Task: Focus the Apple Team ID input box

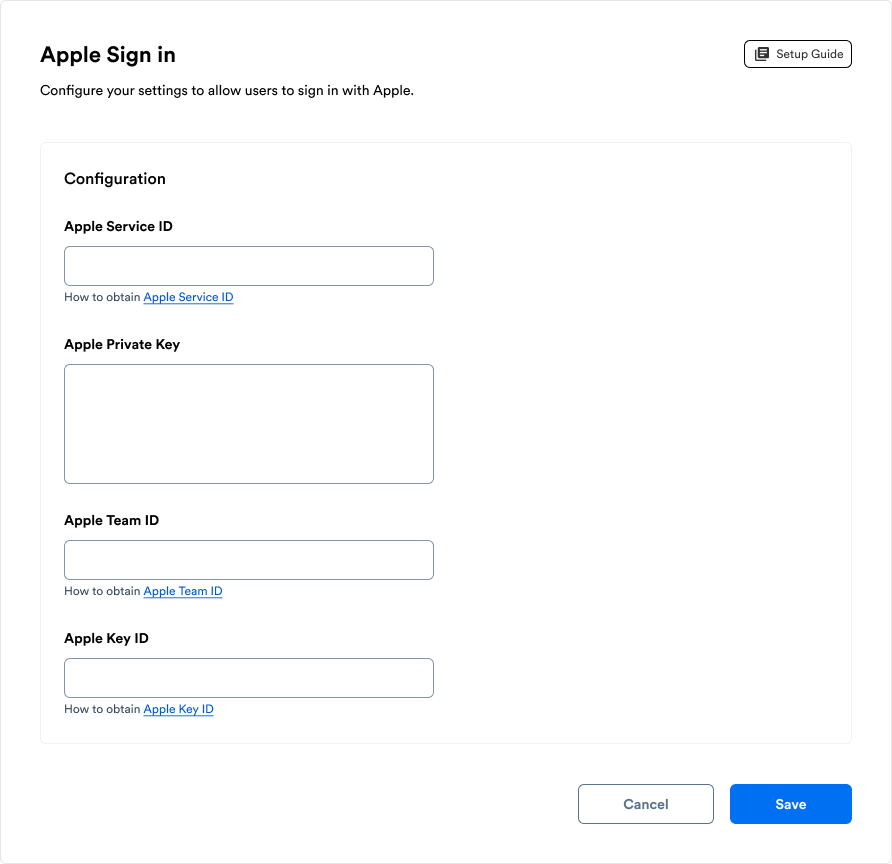Action: tap(248, 560)
